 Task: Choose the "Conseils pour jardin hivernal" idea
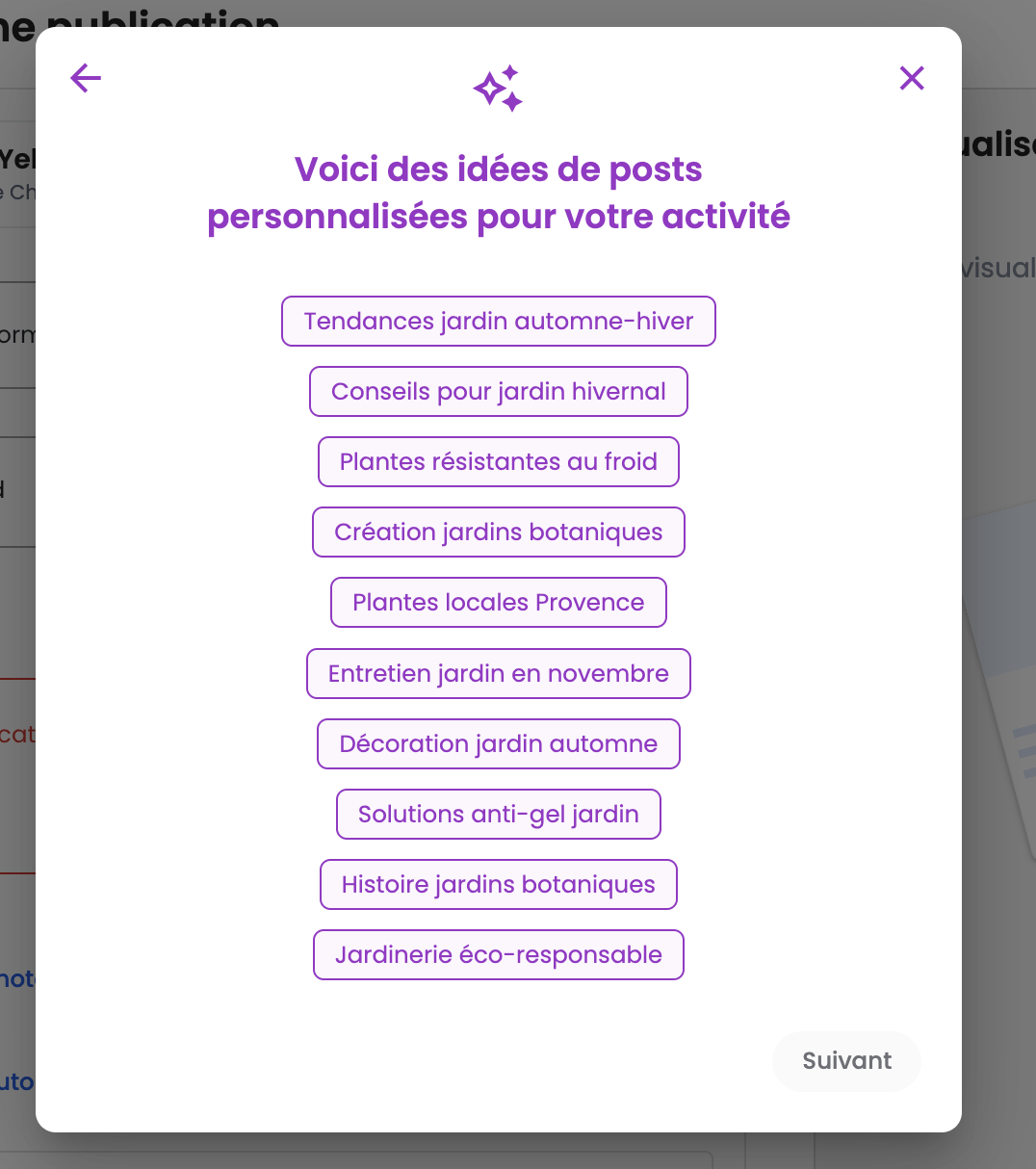[499, 392]
